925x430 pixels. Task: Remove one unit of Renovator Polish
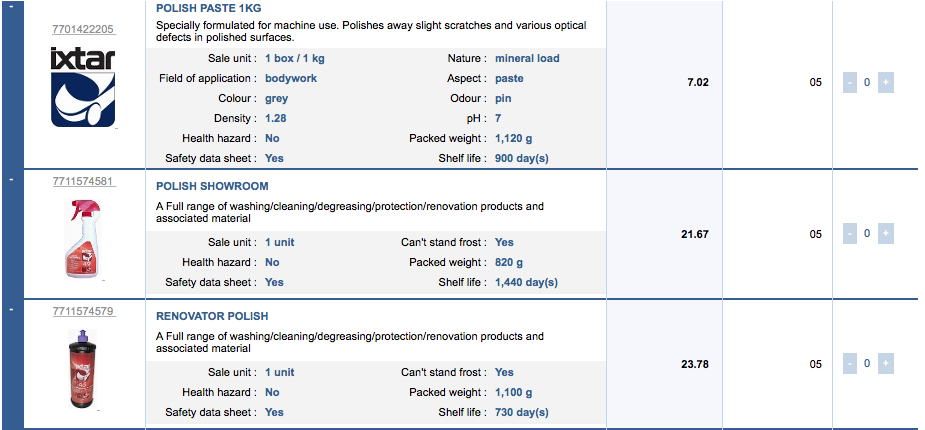[x=849, y=363]
